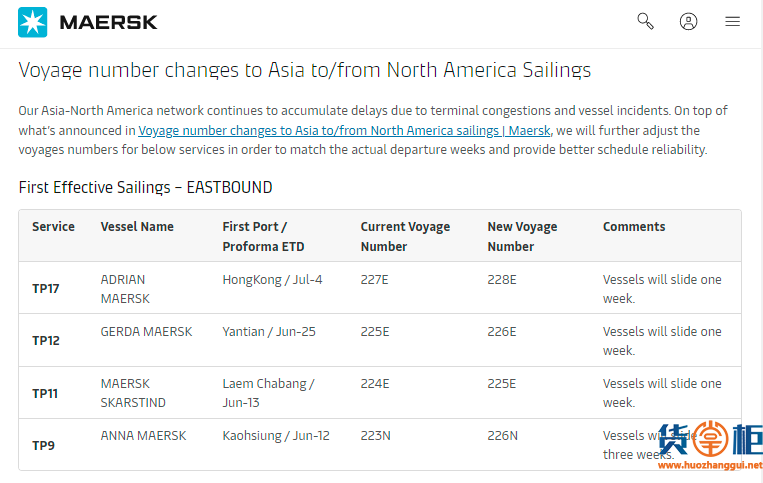This screenshot has width=763, height=483.
Task: Select the TP12 service cell
Action: pyautogui.click(x=46, y=340)
